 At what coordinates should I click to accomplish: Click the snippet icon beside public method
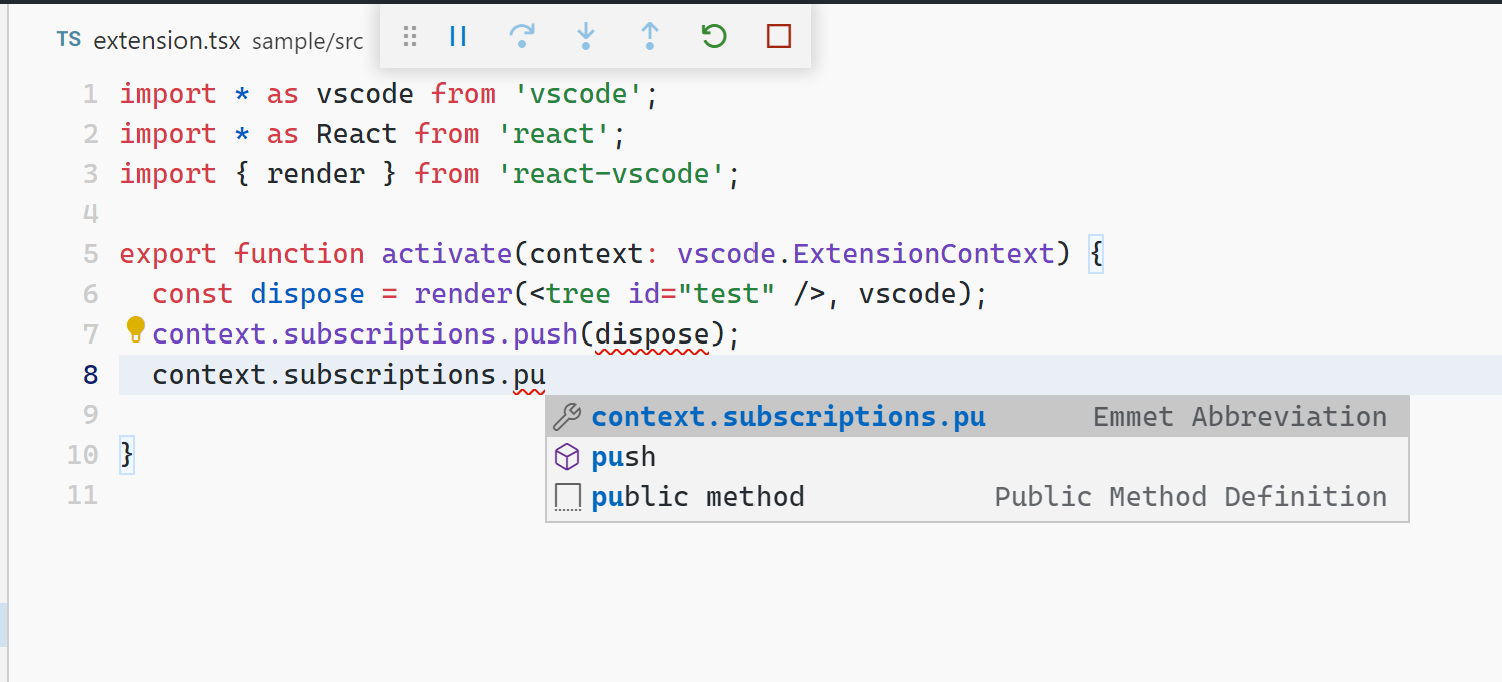coord(567,497)
